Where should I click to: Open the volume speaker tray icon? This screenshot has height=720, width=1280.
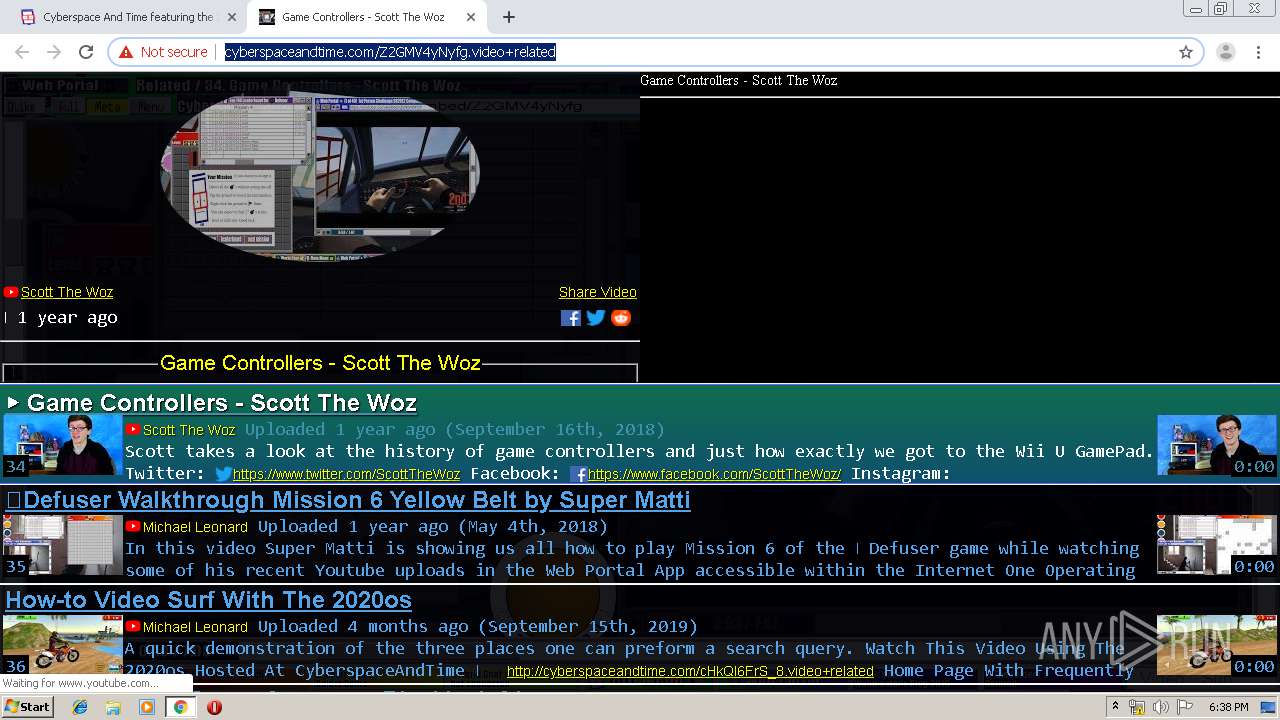[1160, 707]
